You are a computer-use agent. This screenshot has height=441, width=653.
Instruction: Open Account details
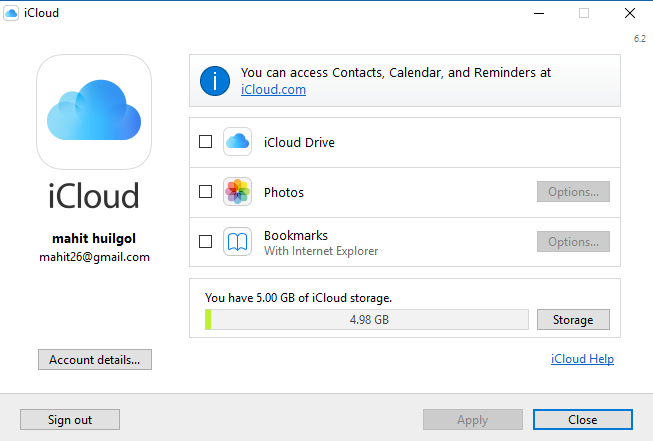pos(94,359)
